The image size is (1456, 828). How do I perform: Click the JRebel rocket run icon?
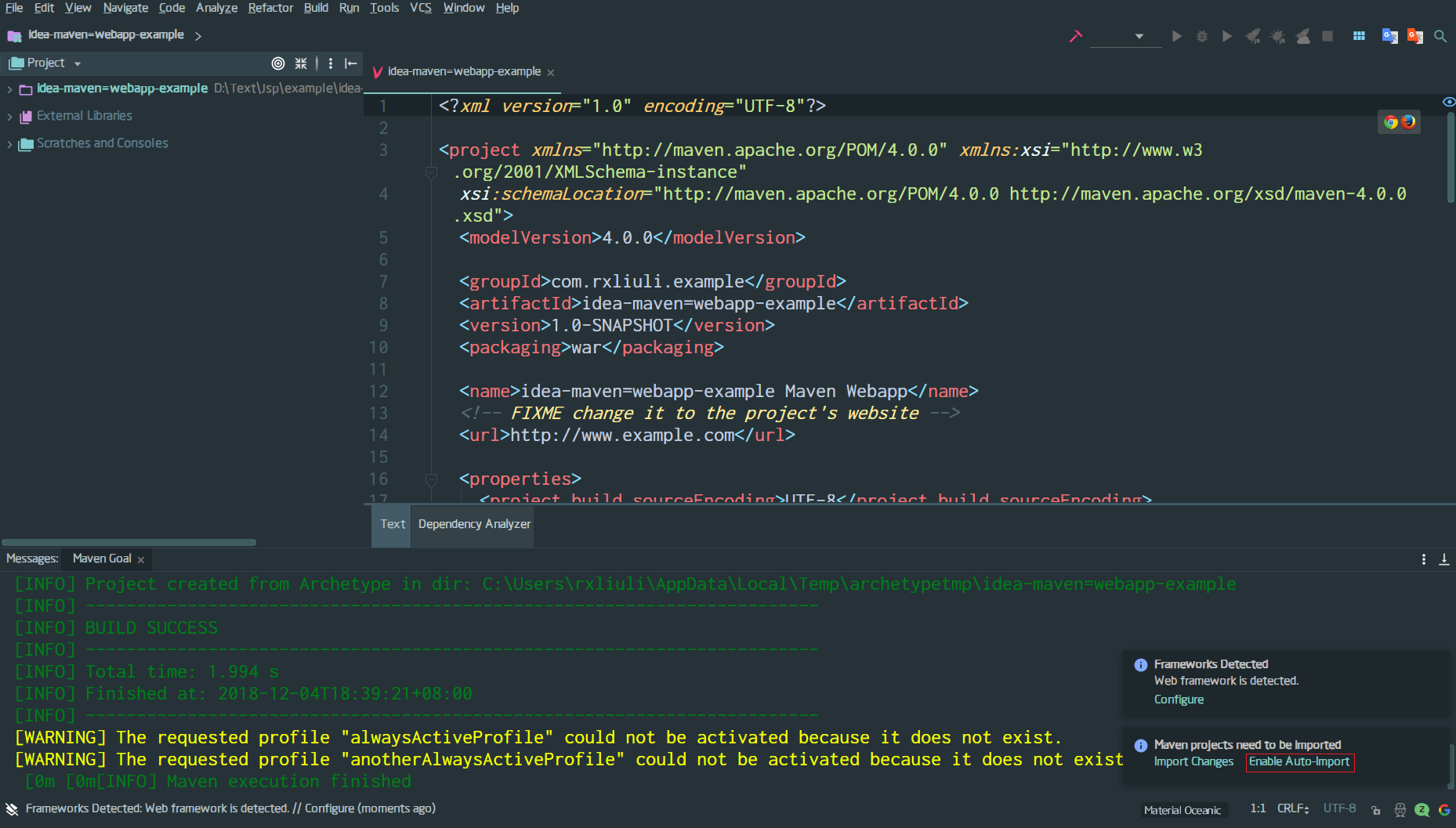click(x=1253, y=36)
